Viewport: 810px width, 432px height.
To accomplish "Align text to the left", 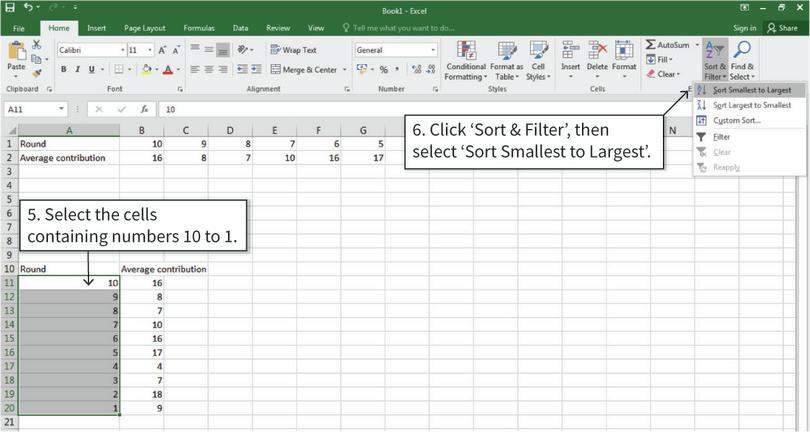I will tap(195, 69).
